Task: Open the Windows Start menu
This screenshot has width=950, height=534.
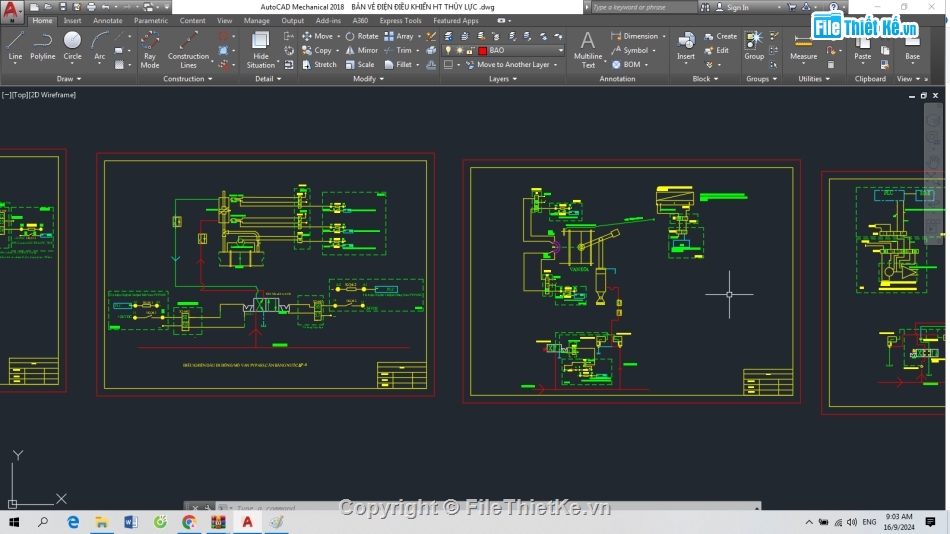Action: click(x=13, y=522)
